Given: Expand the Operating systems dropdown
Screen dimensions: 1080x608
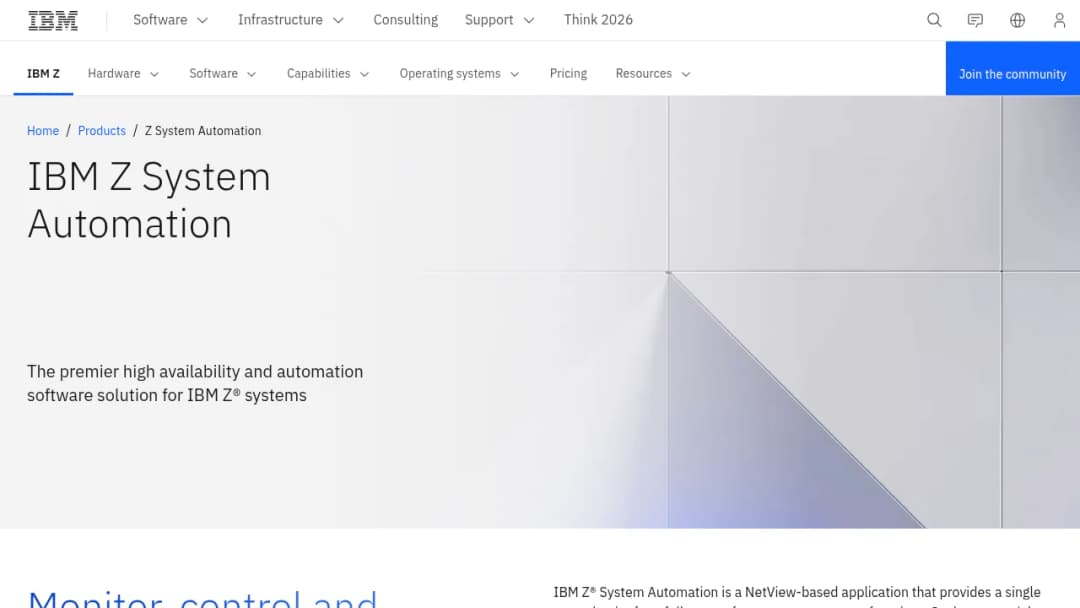Looking at the screenshot, I should [459, 74].
